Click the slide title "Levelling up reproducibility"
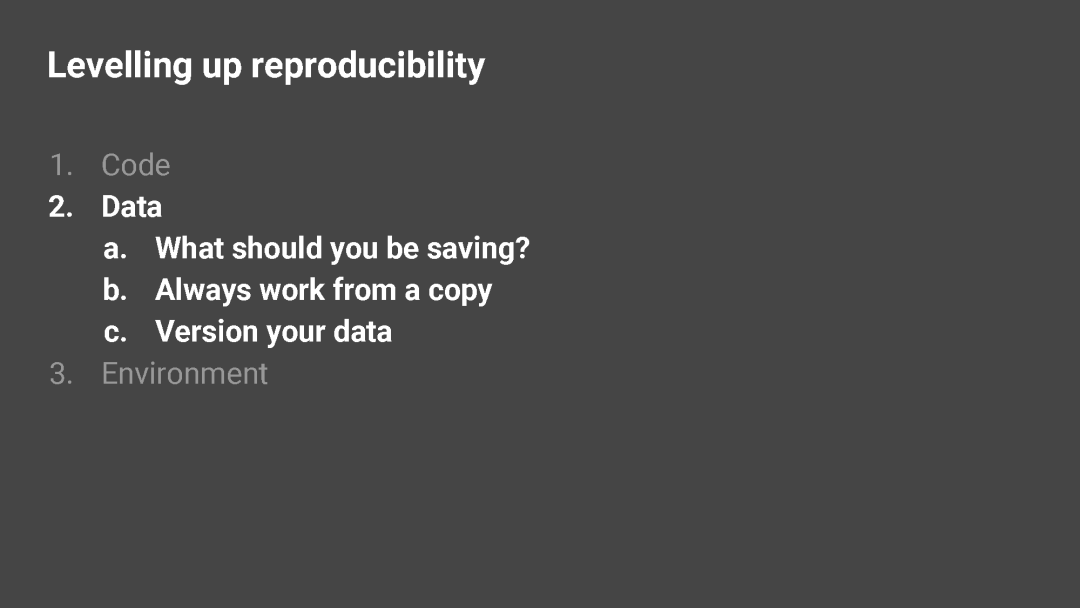This screenshot has height=608, width=1080. tap(266, 67)
